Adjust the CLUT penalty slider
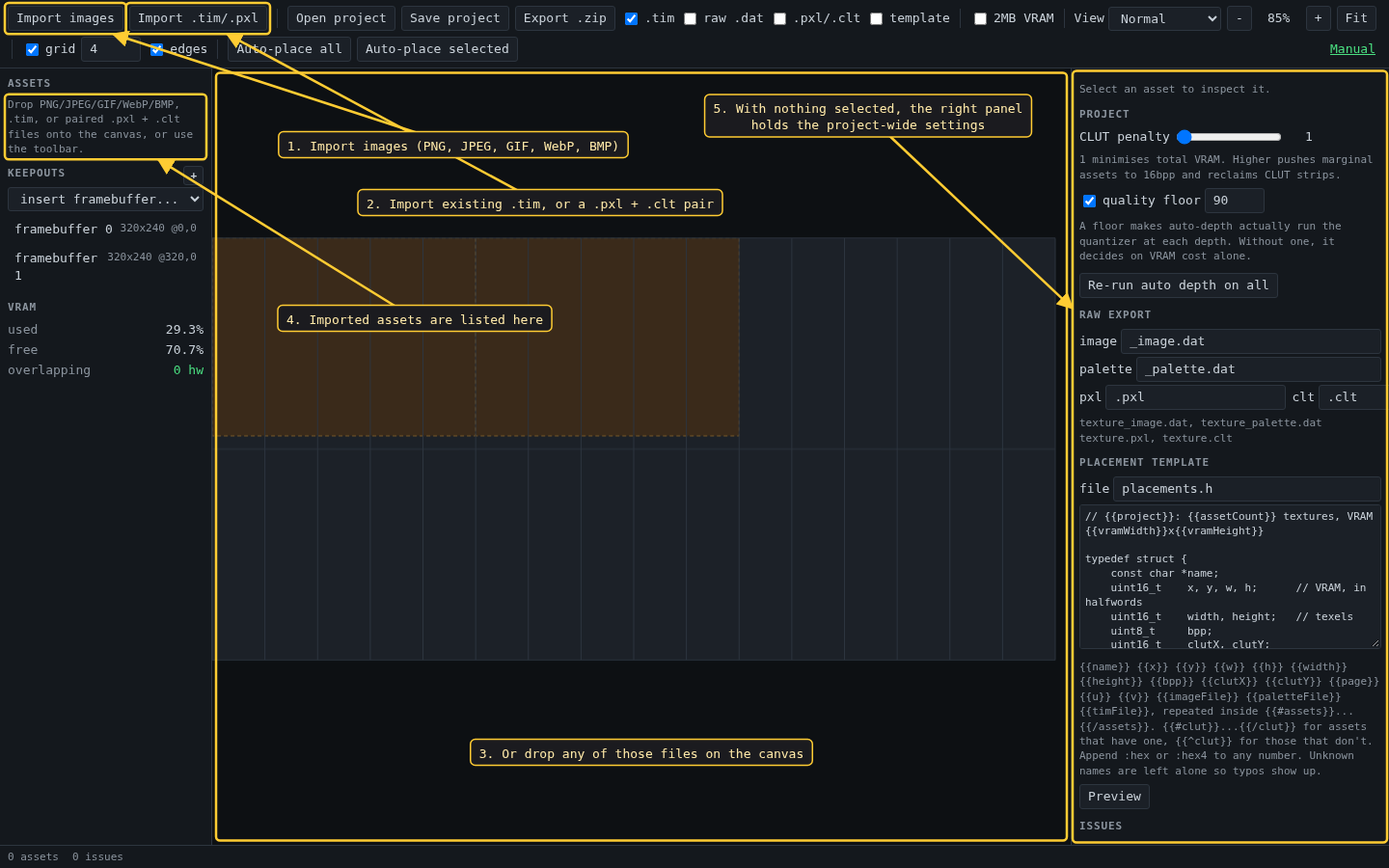Screen dimensions: 1389x868 pyautogui.click(x=1229, y=137)
